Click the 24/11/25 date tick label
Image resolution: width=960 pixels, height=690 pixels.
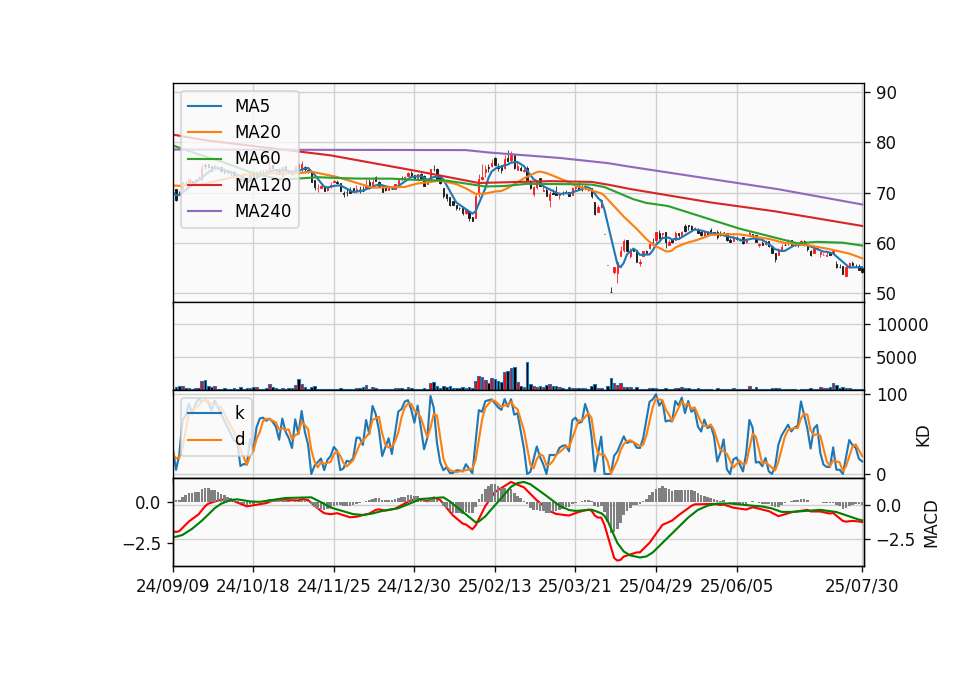click(x=334, y=586)
